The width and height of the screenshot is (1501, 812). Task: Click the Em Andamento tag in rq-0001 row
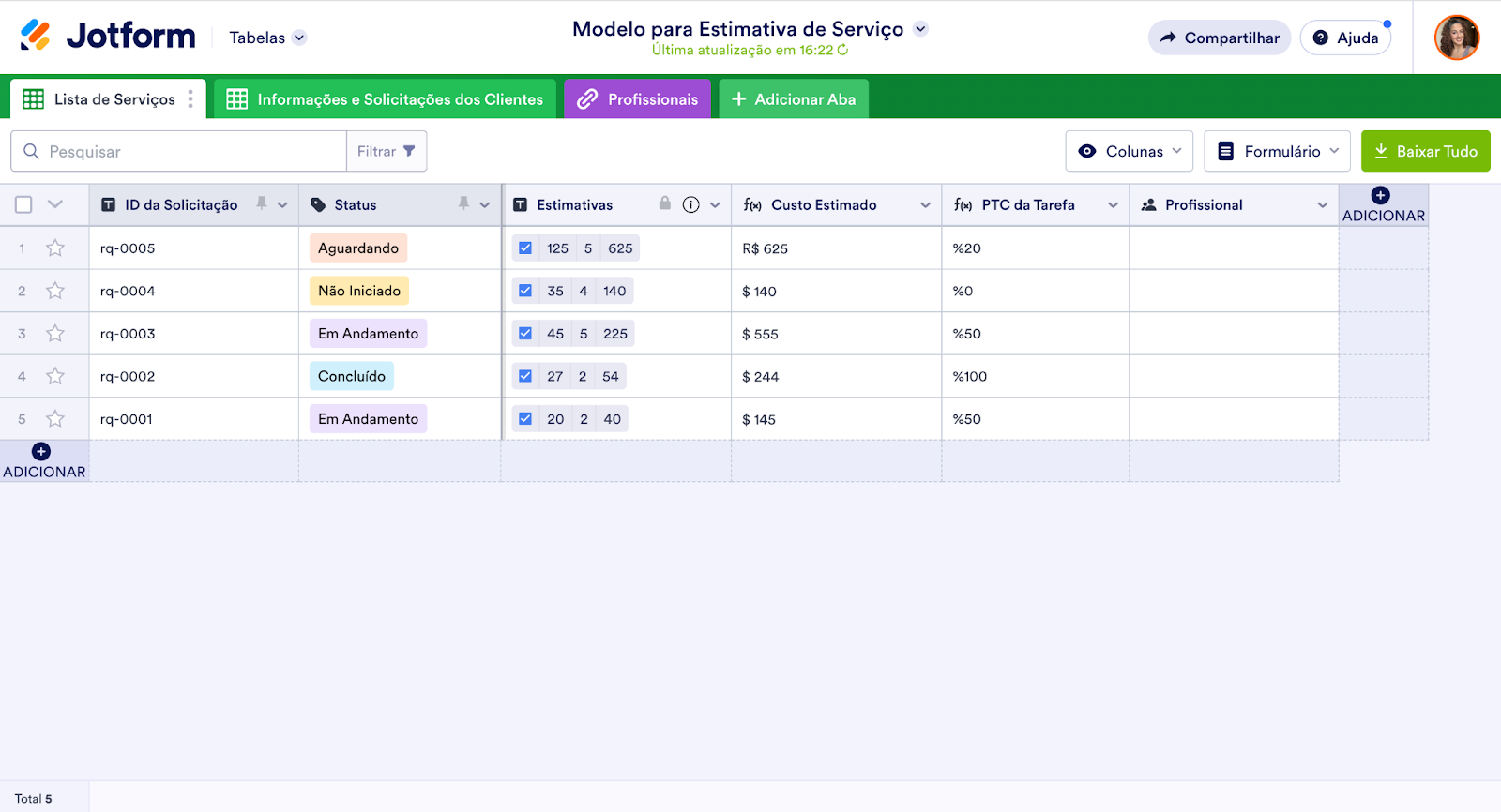pyautogui.click(x=368, y=419)
